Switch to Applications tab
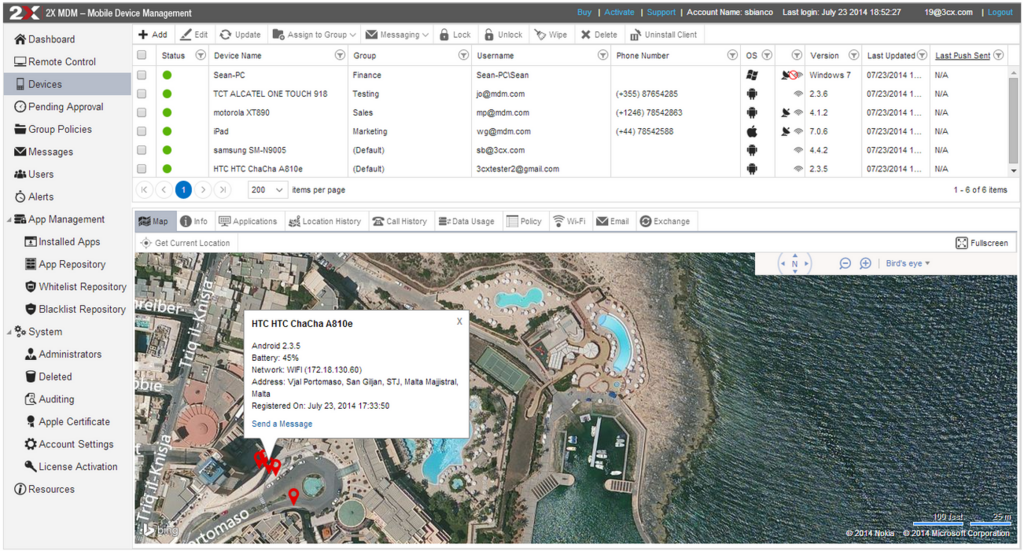This screenshot has height=551, width=1024. coord(248,221)
